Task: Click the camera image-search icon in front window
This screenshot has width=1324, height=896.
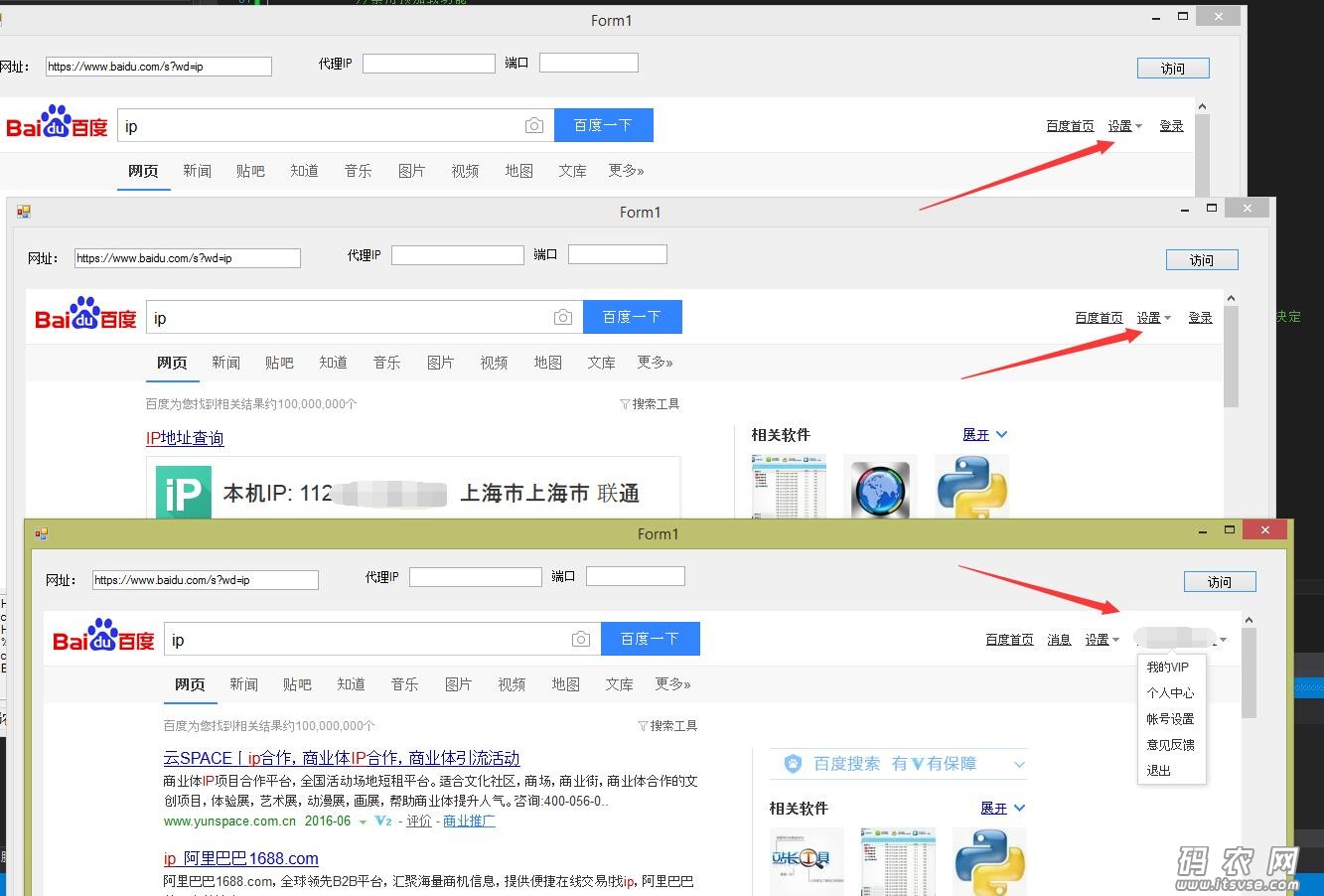Action: pyautogui.click(x=581, y=639)
